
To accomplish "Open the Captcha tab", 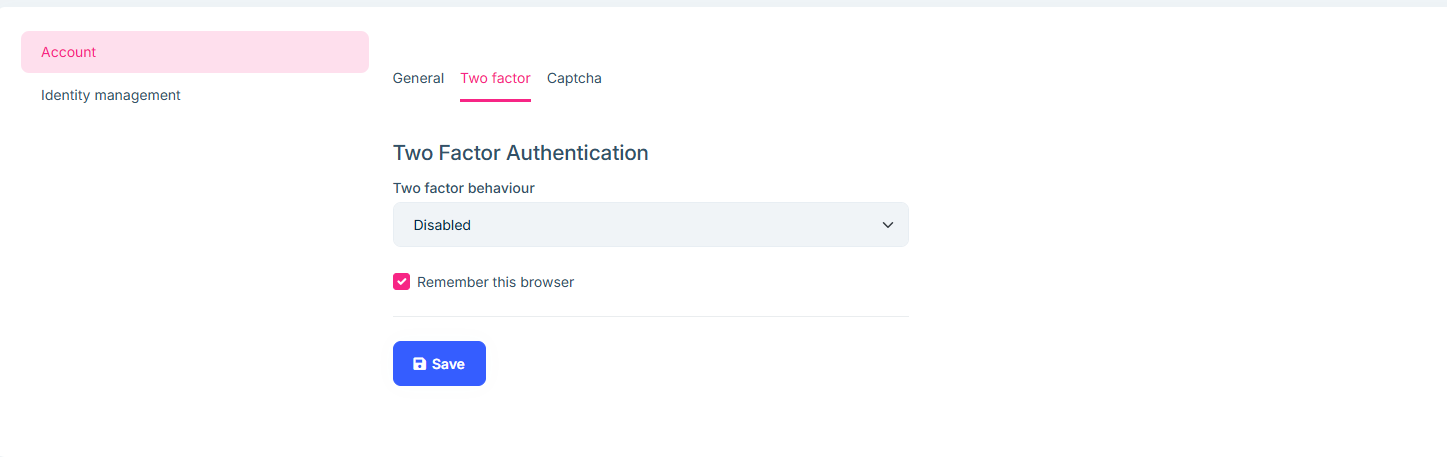I will point(574,78).
